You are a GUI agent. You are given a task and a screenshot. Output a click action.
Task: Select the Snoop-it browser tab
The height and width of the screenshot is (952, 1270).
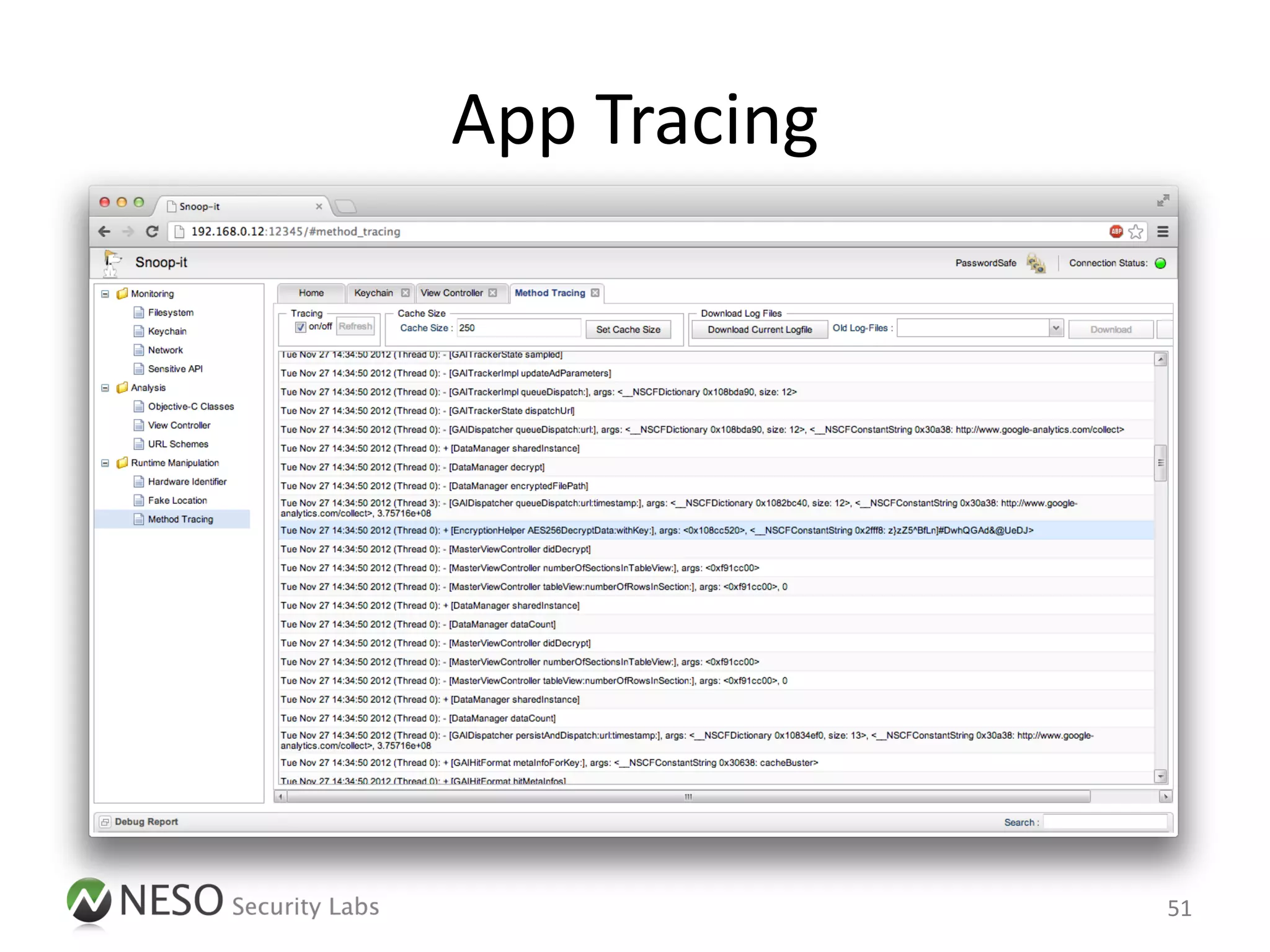tap(242, 206)
